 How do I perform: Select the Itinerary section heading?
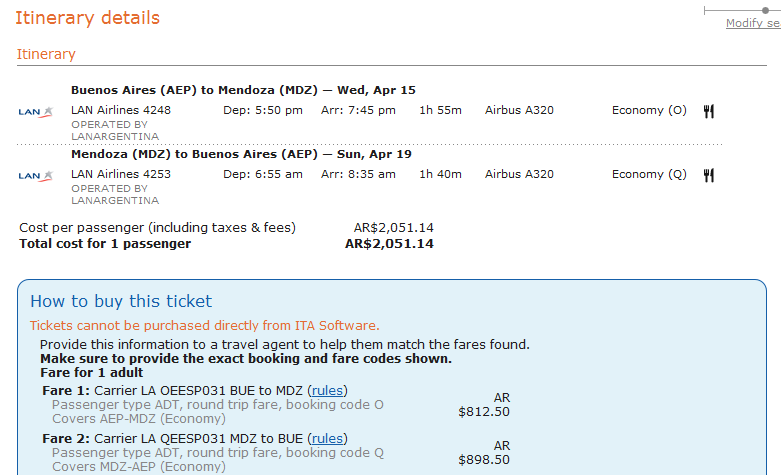coord(46,54)
